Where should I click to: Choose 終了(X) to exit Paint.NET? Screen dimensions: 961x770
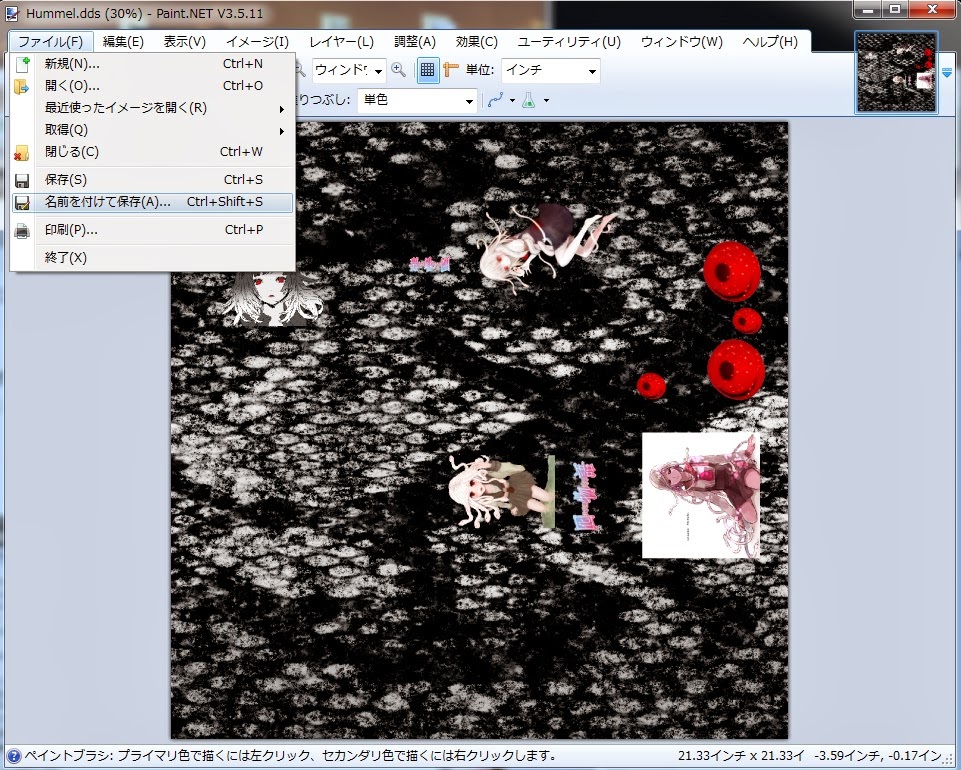(x=152, y=257)
